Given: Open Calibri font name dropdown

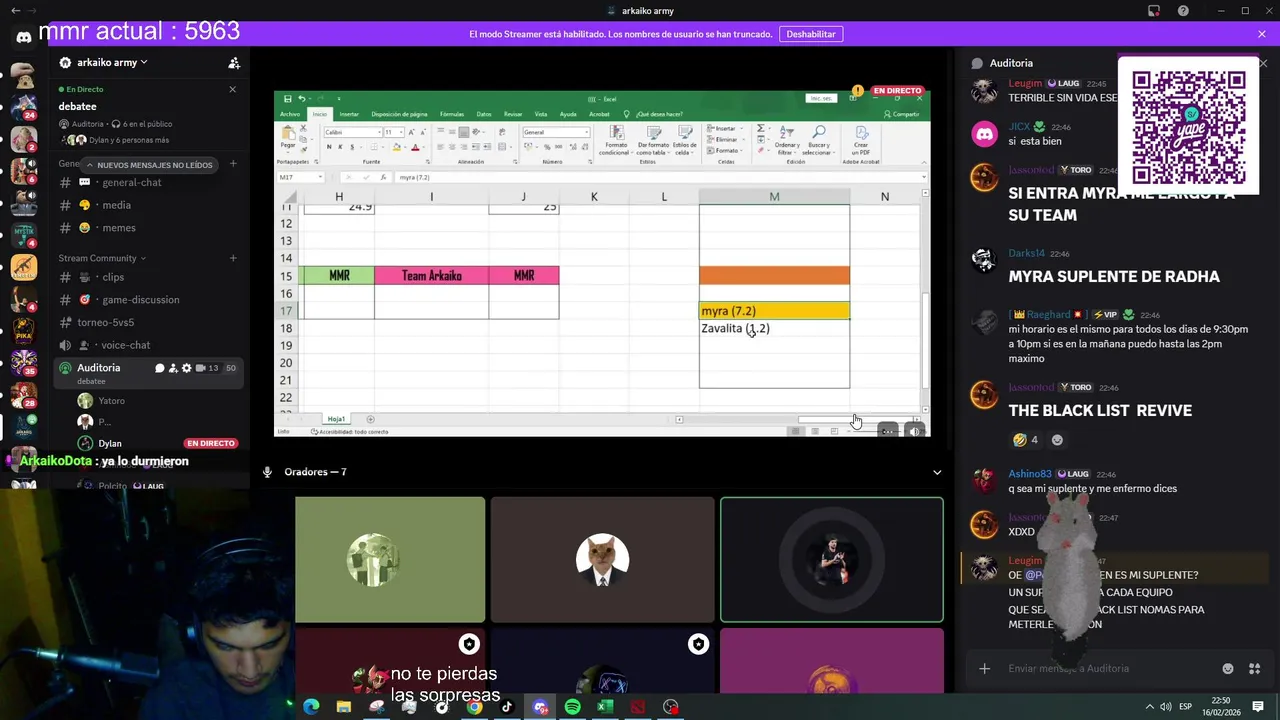Looking at the screenshot, I should tap(380, 132).
